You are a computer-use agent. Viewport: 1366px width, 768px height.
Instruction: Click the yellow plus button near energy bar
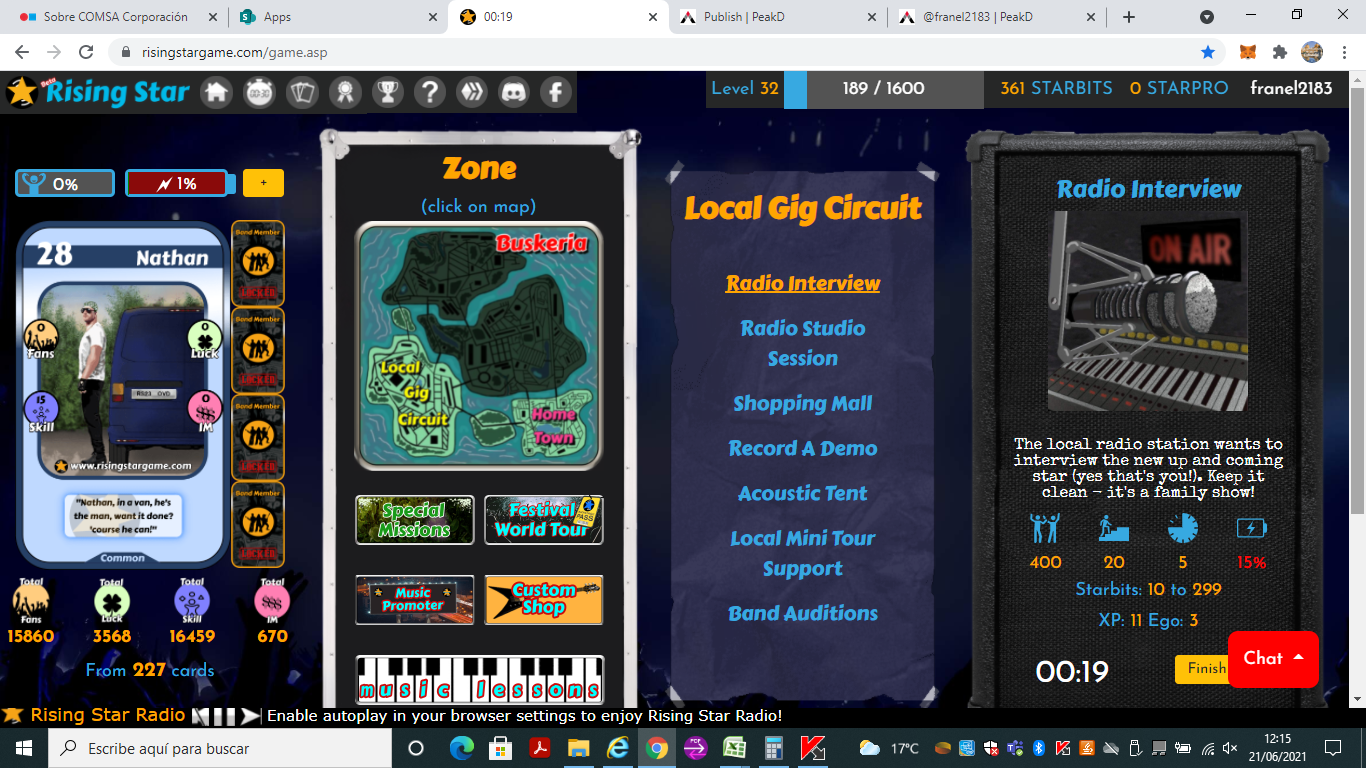263,183
